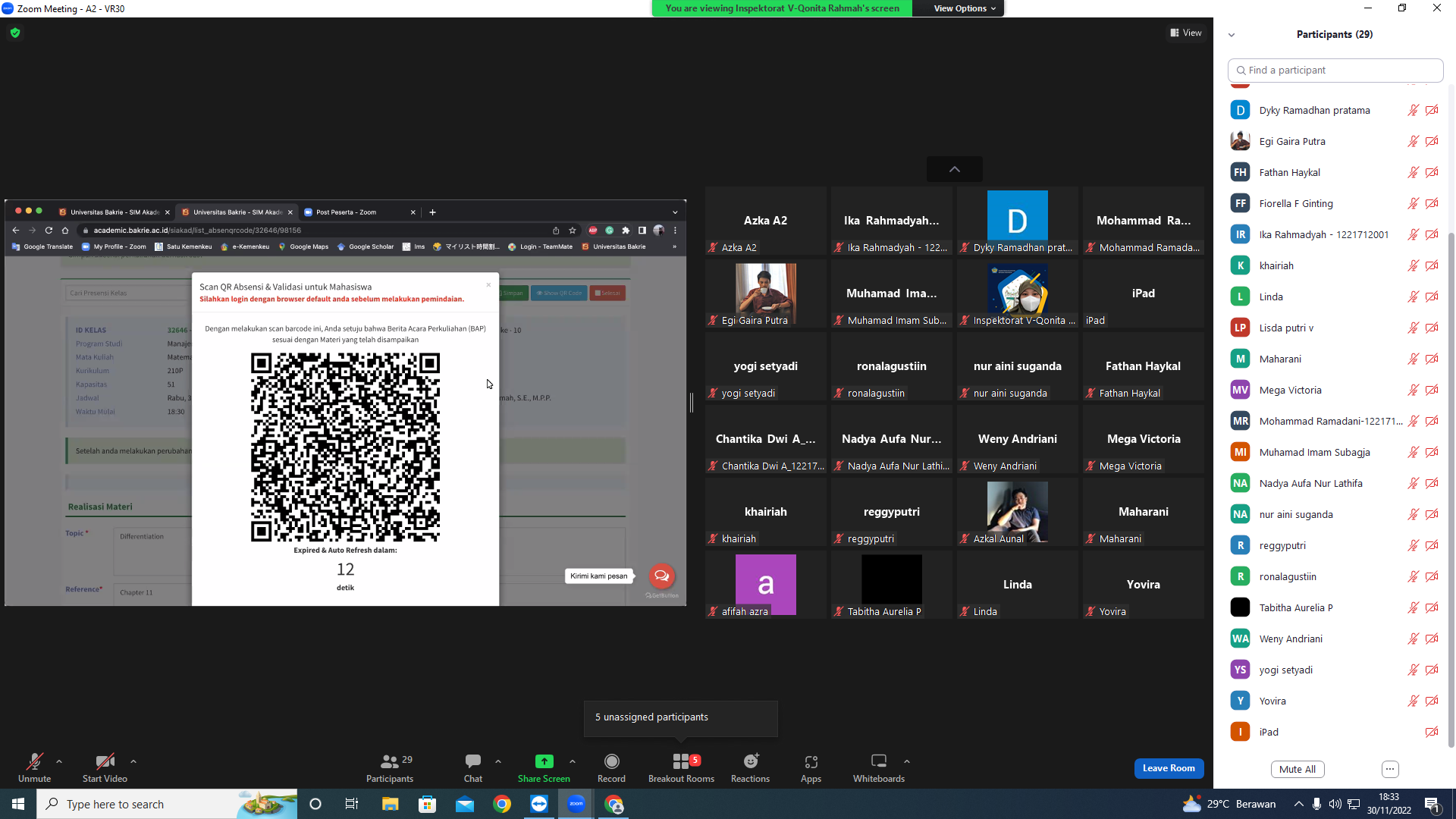
Task: Open the Satu Kemenkeu bookmark
Action: pyautogui.click(x=184, y=246)
